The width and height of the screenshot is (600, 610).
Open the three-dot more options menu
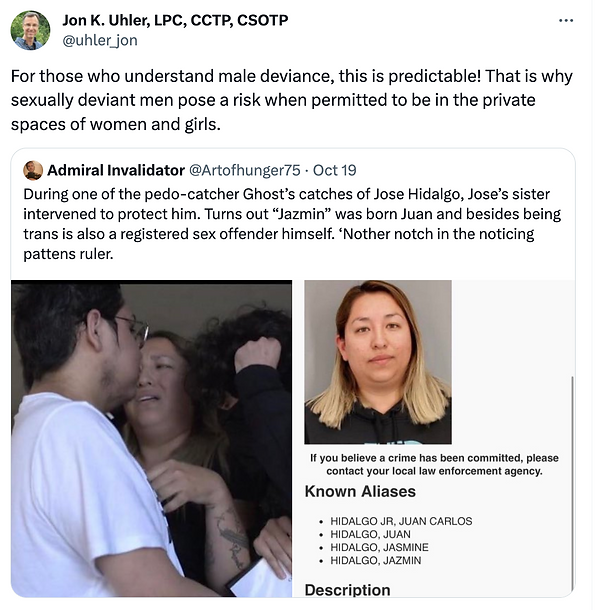pos(566,21)
